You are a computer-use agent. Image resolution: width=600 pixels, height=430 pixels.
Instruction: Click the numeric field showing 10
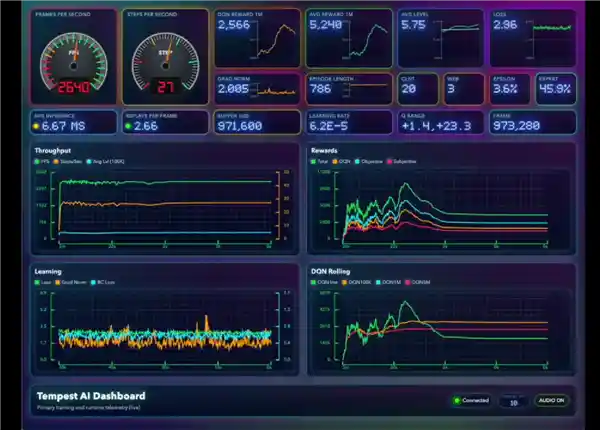[x=513, y=401]
